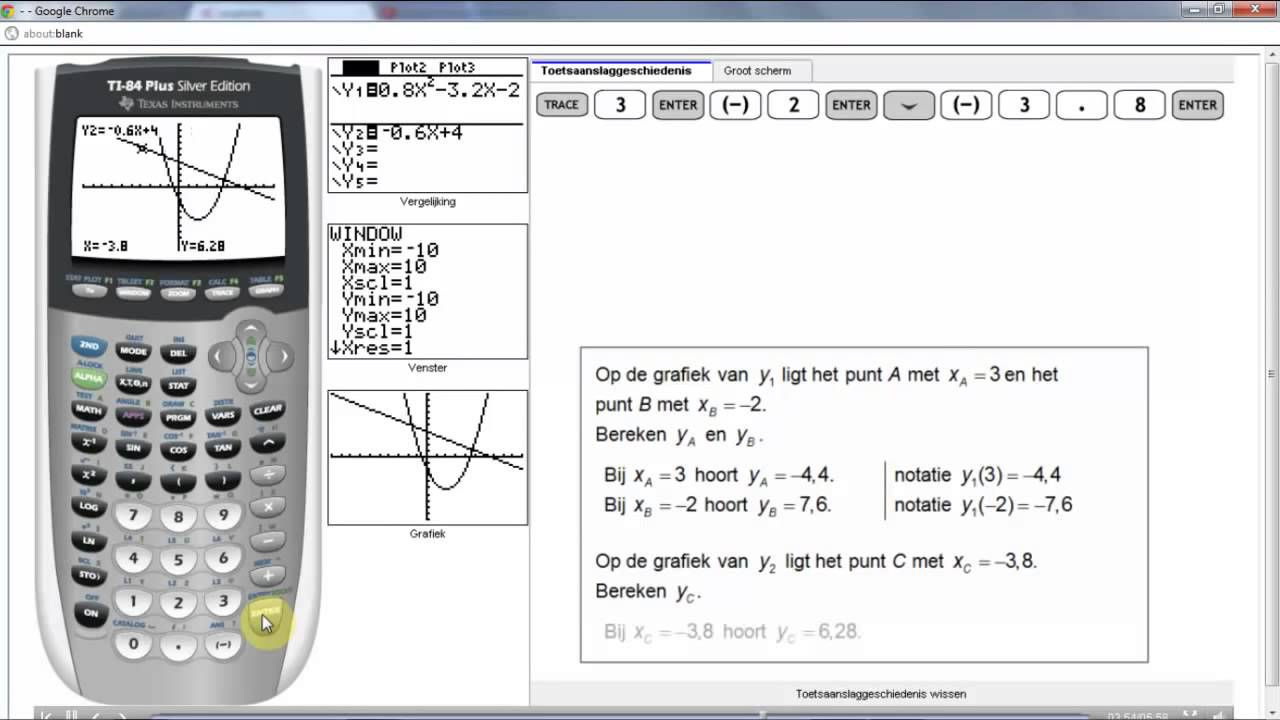Screen dimensions: 1280x720
Task: Click number 5 on the calculator keypad
Action: pos(178,561)
